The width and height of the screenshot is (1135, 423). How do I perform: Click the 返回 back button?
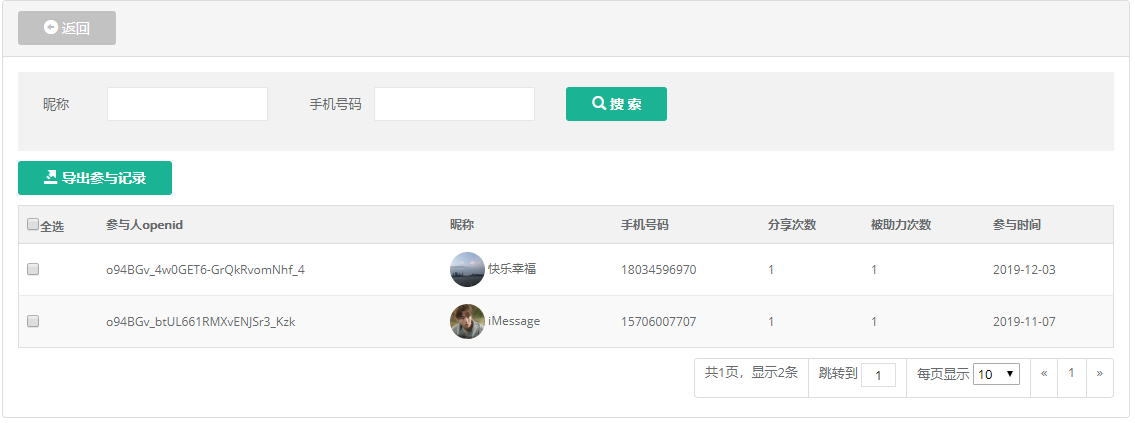point(67,28)
